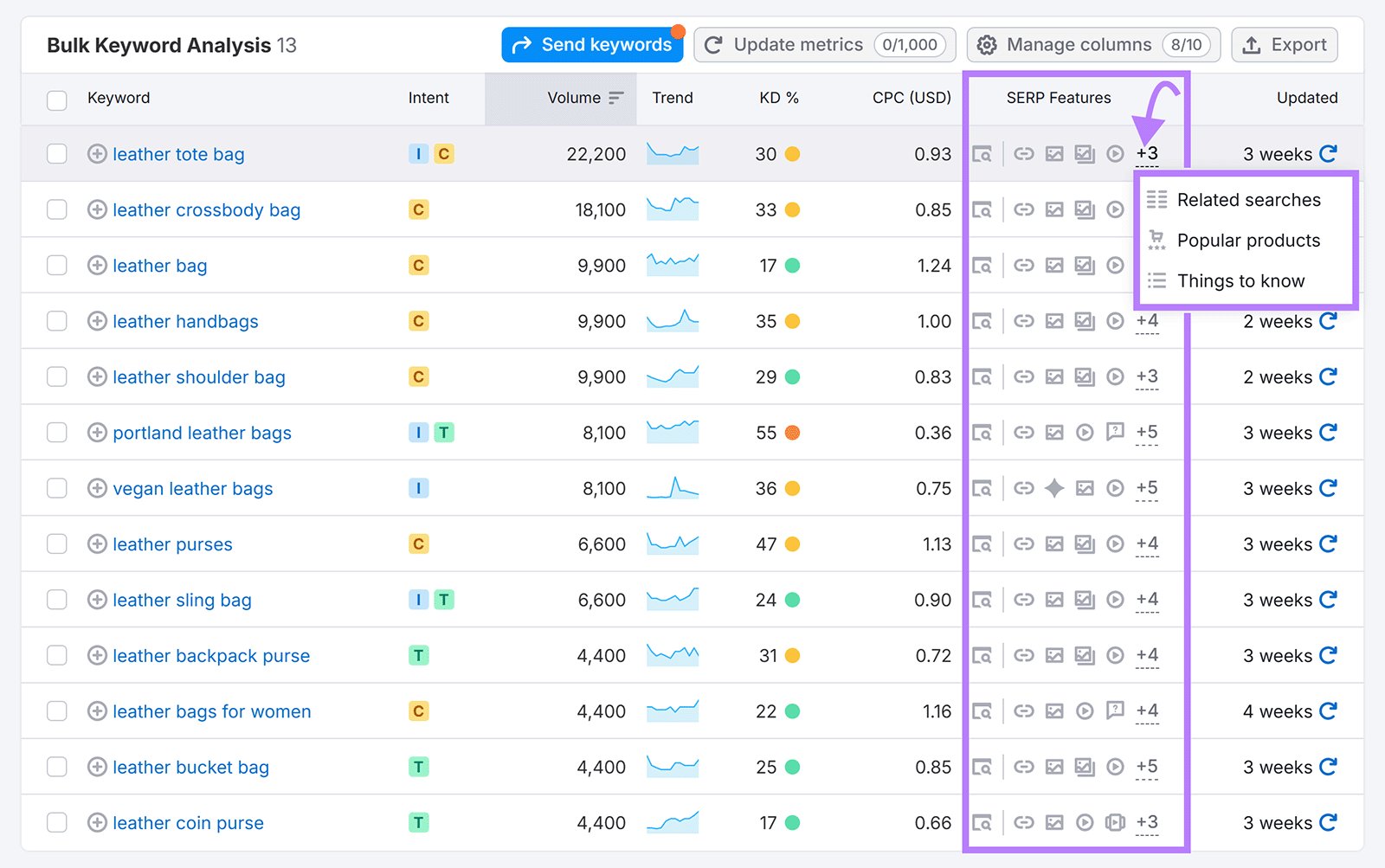Viewport: 1385px width, 868px height.
Task: Tick the checkbox for leather shoulder bag
Action: (x=56, y=376)
